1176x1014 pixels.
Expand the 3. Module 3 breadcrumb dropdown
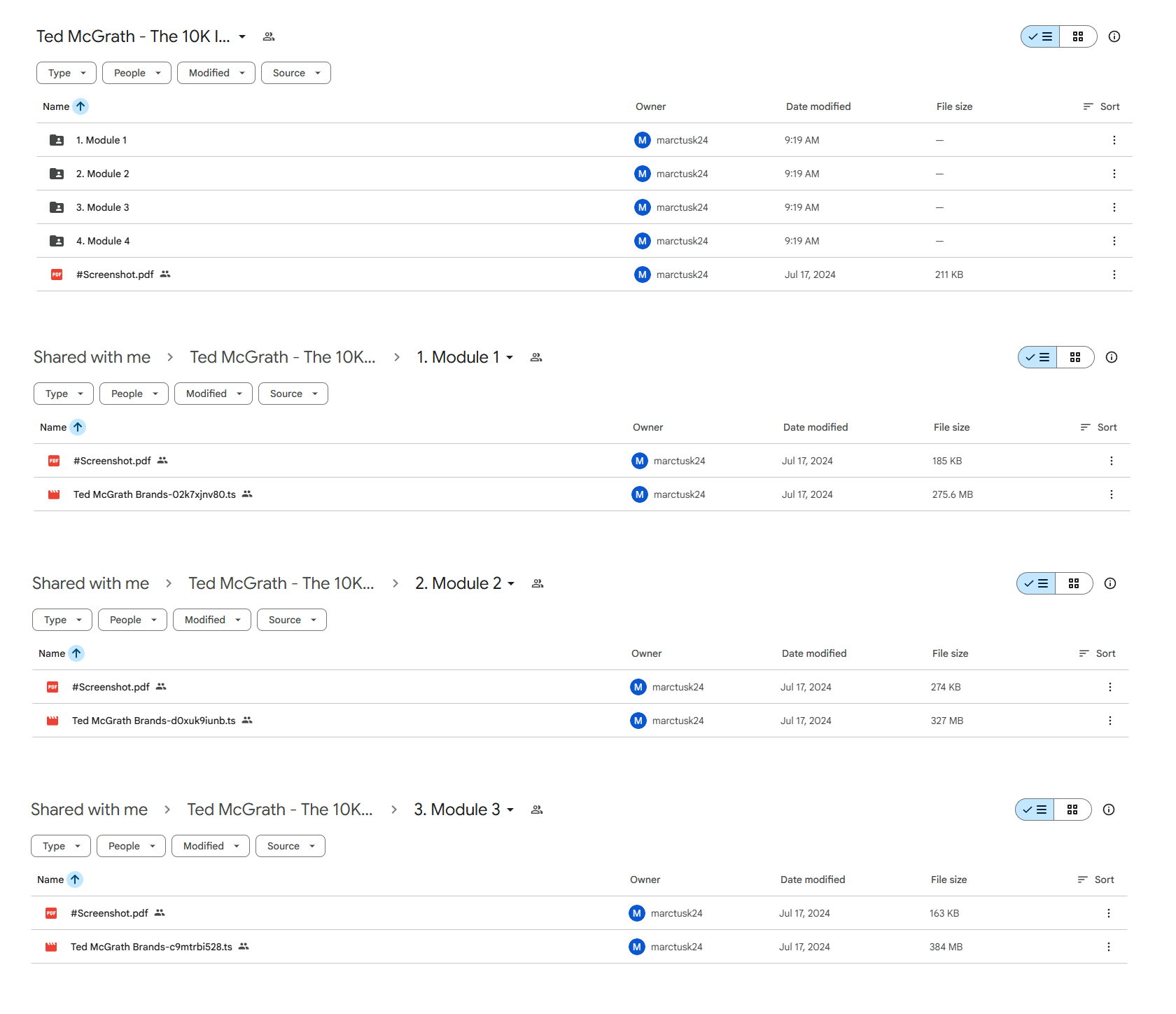[510, 810]
